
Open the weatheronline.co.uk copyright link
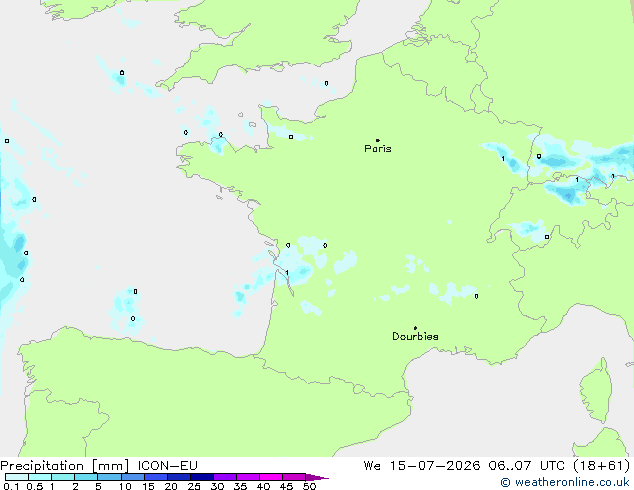point(565,482)
